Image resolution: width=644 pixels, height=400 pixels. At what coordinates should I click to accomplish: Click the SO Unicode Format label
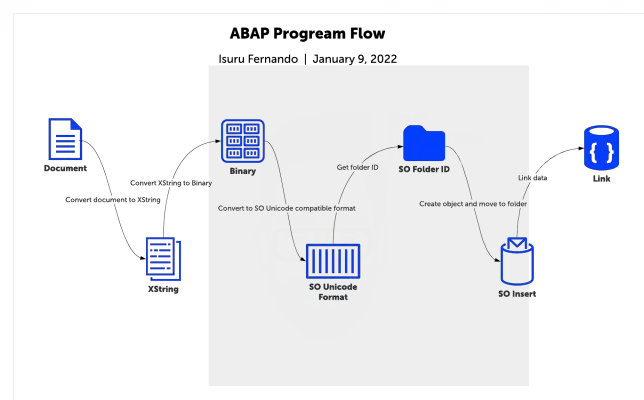click(x=333, y=292)
